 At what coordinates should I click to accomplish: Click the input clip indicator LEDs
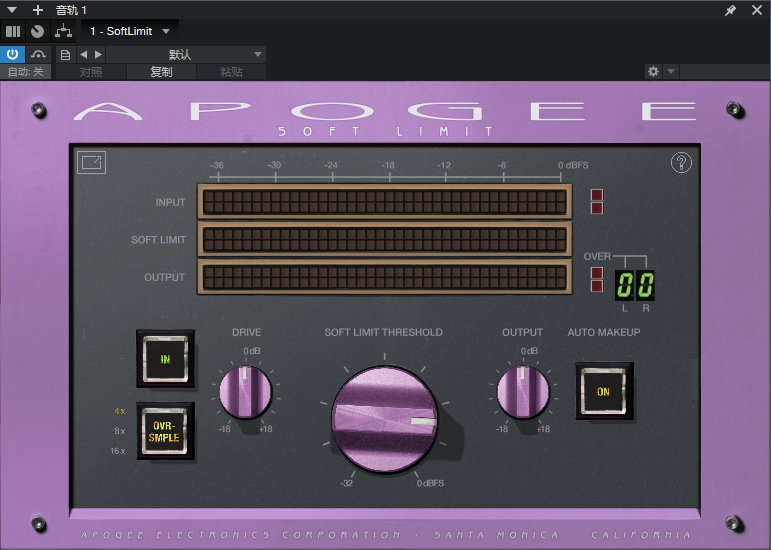[597, 202]
